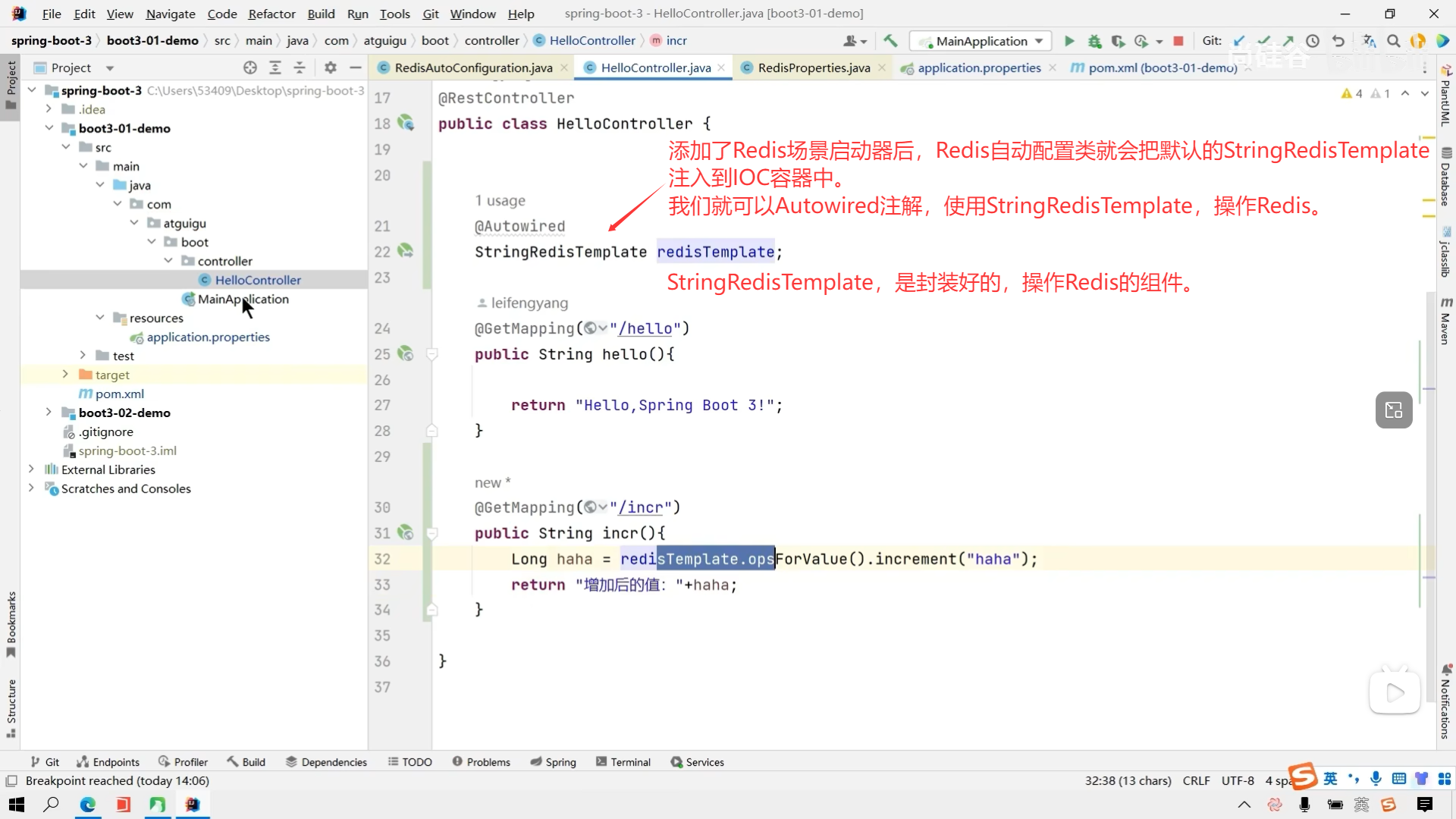The width and height of the screenshot is (1456, 819).
Task: Expand the target folder
Action: [65, 375]
